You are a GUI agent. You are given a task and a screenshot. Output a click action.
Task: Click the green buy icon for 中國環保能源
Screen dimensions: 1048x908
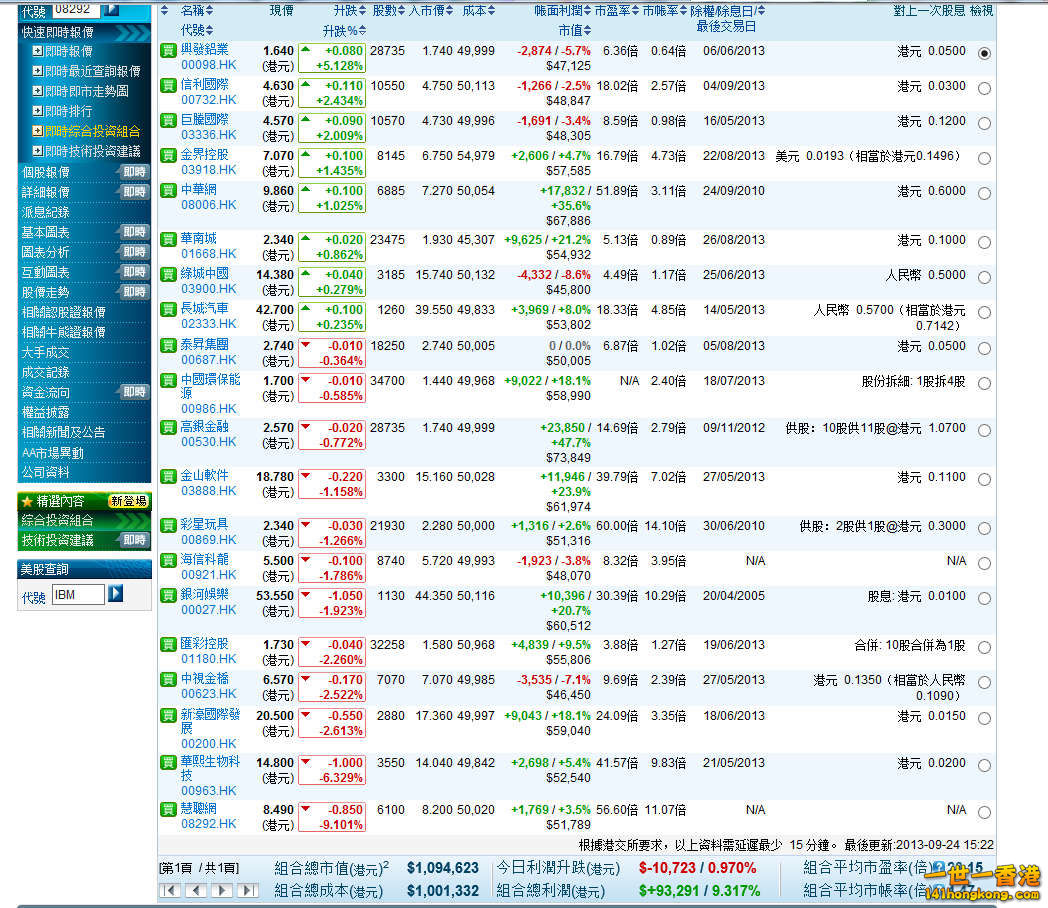tap(168, 381)
